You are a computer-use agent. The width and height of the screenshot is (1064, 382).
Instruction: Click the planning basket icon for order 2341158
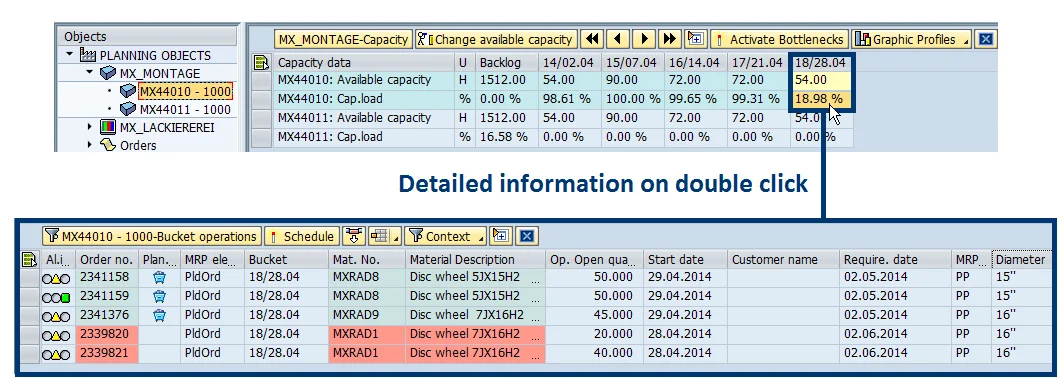point(159,278)
